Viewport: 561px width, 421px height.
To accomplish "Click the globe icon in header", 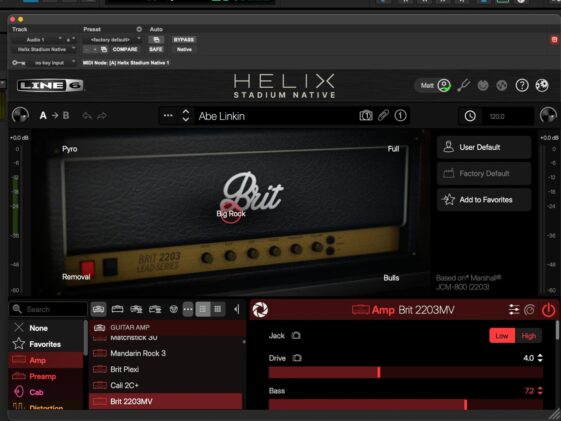I will 542,85.
